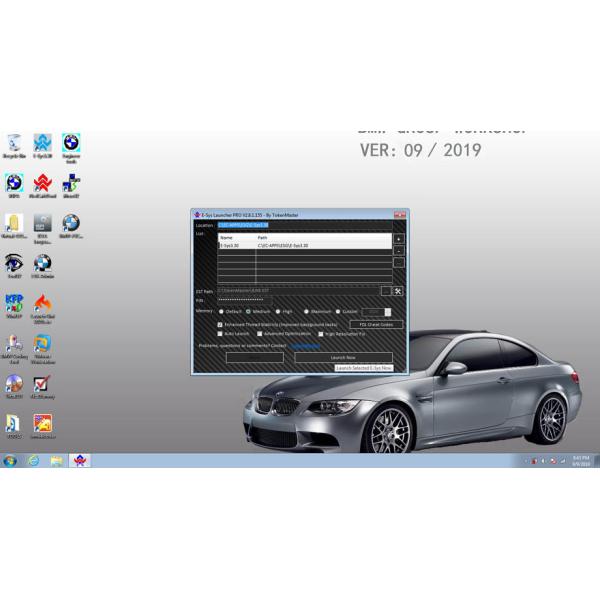This screenshot has width=600, height=600.
Task: Click the Launch Now button
Action: [343, 357]
